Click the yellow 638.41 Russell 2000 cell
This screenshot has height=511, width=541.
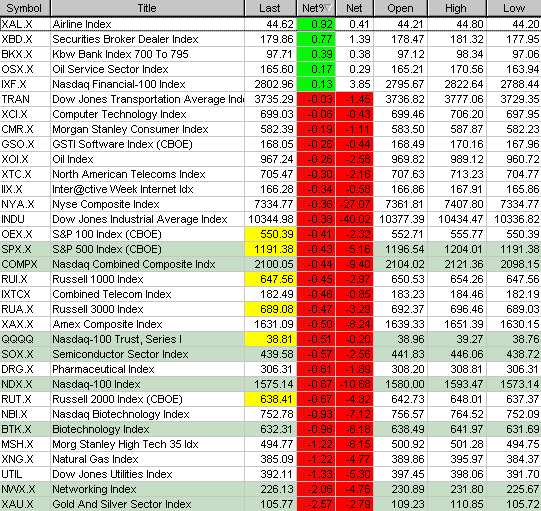point(270,399)
